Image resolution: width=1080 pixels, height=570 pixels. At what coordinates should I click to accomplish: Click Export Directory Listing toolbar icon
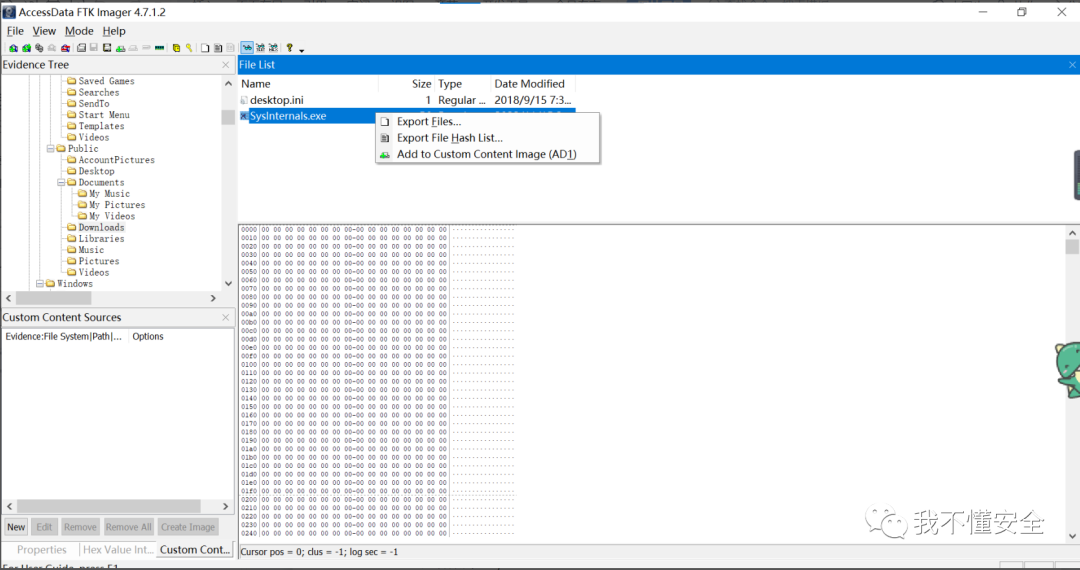(x=230, y=48)
